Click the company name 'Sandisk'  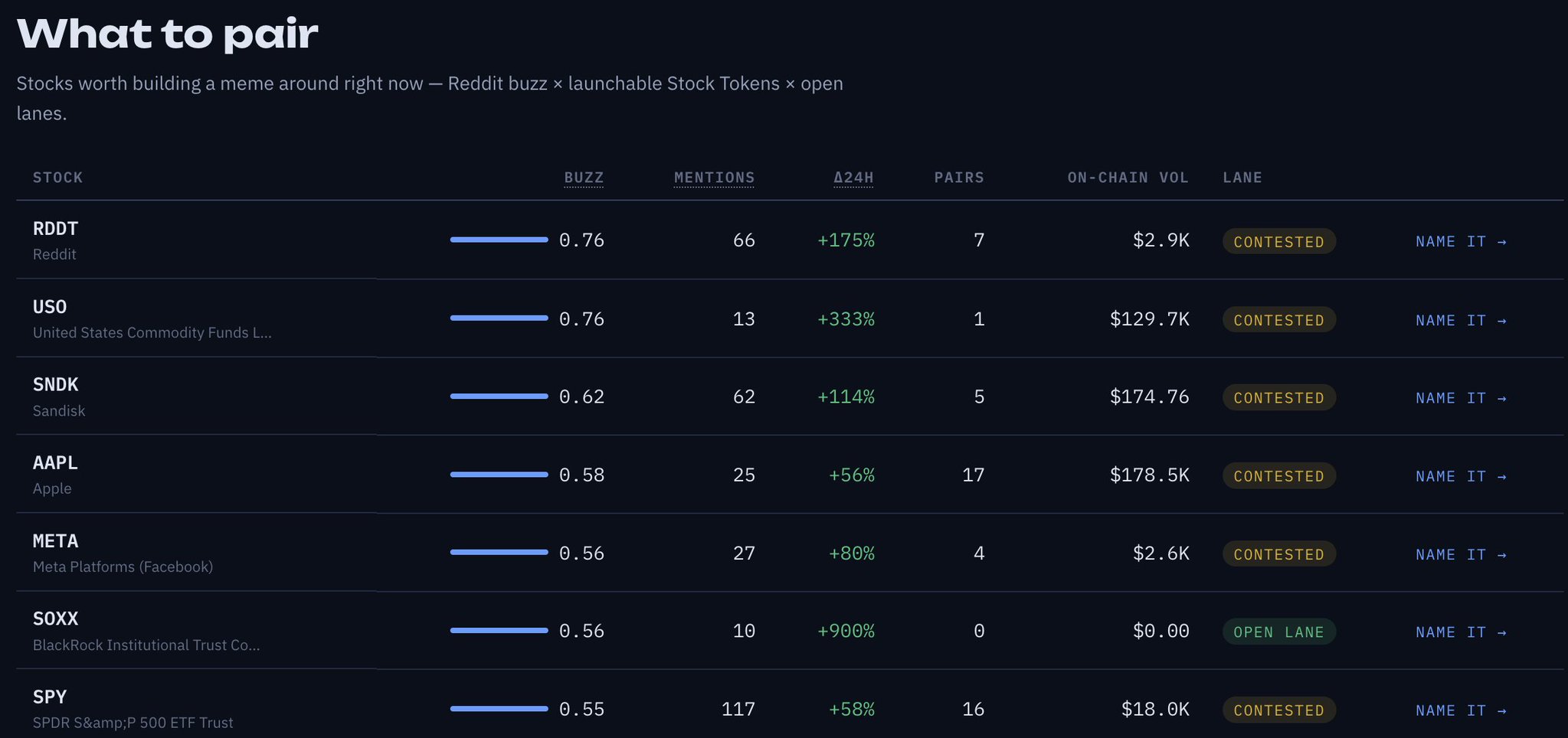[59, 410]
